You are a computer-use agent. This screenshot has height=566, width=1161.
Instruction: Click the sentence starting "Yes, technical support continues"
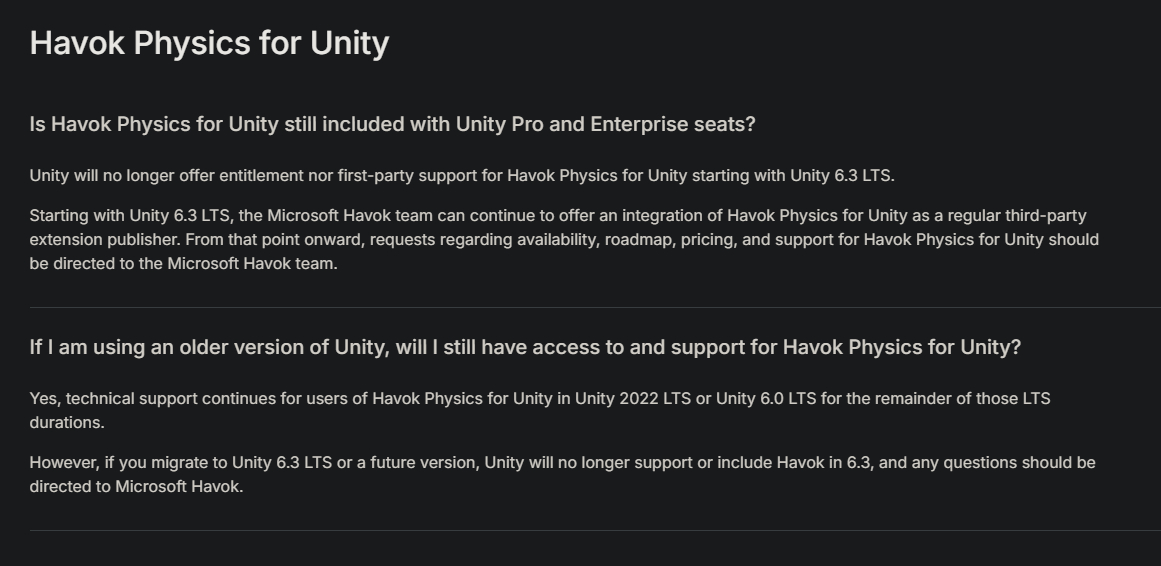click(x=540, y=399)
